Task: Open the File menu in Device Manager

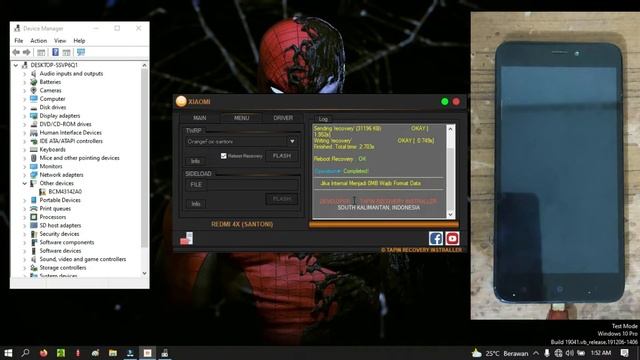Action: [19, 41]
